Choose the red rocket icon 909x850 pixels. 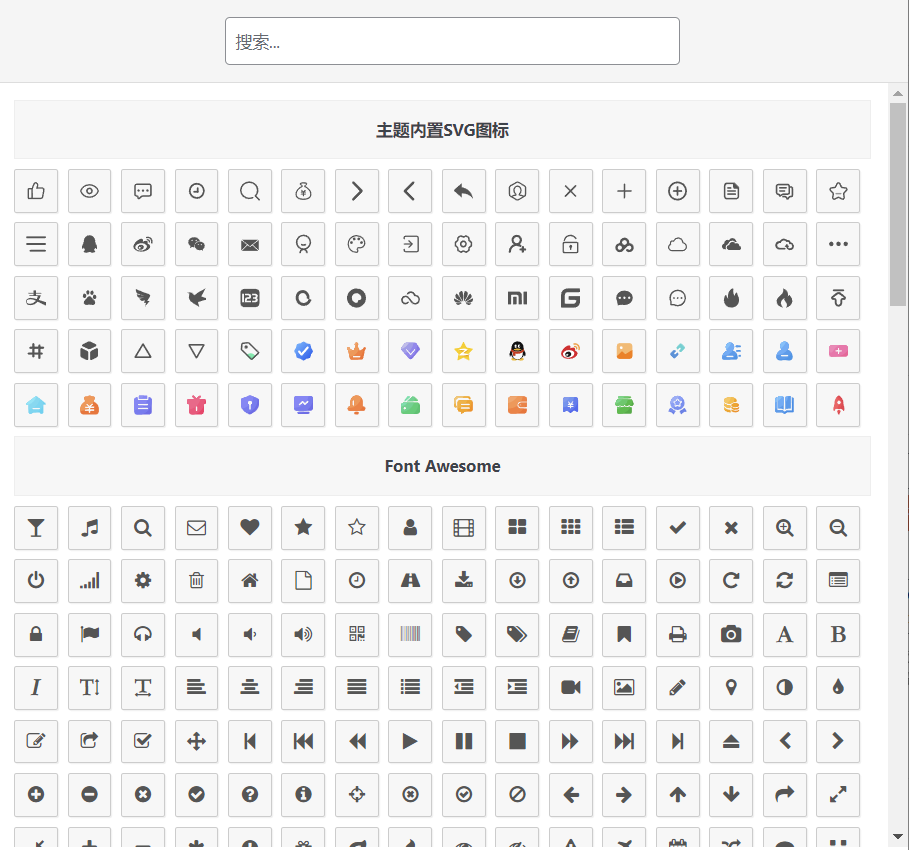pyautogui.click(x=838, y=405)
